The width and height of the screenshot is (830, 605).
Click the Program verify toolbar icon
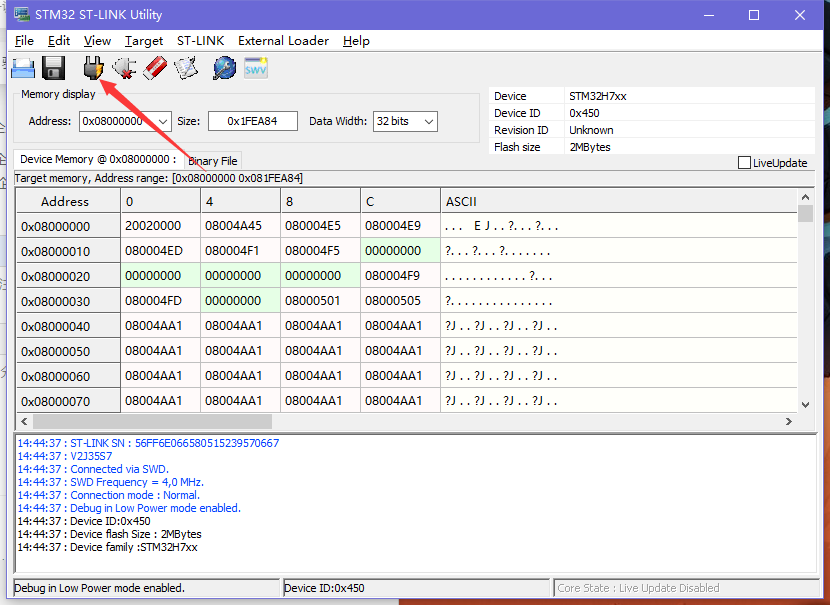[x=186, y=68]
